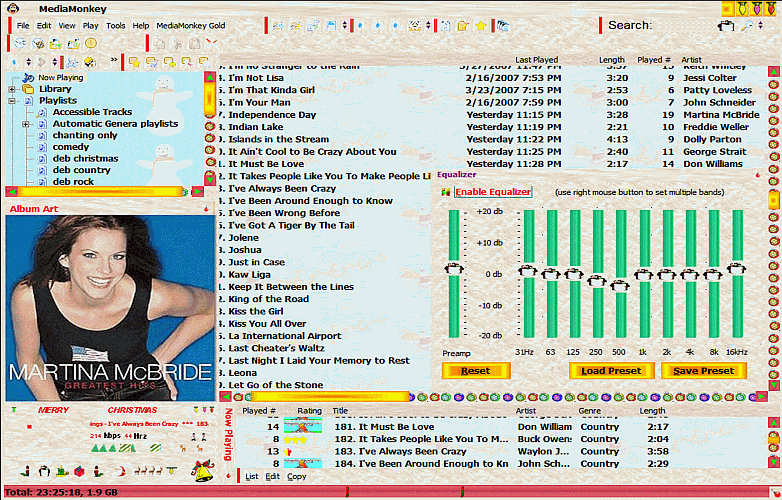This screenshot has height=500, width=782.
Task: Click the Reset equalizer button
Action: pyautogui.click(x=476, y=371)
